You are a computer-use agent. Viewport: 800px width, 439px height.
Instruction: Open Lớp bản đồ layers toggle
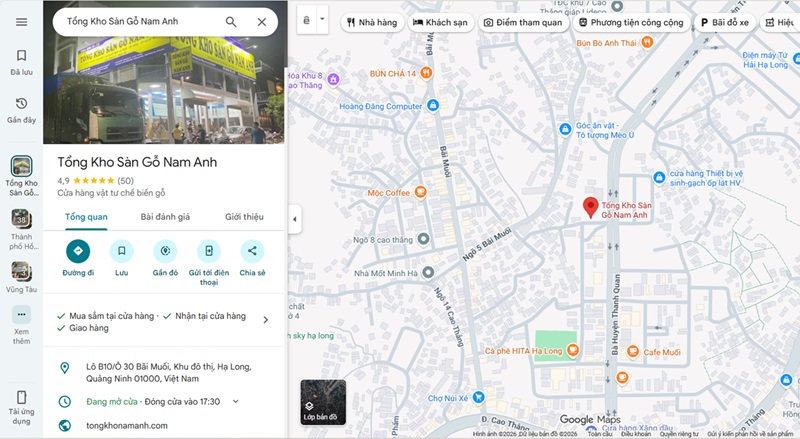(x=323, y=403)
